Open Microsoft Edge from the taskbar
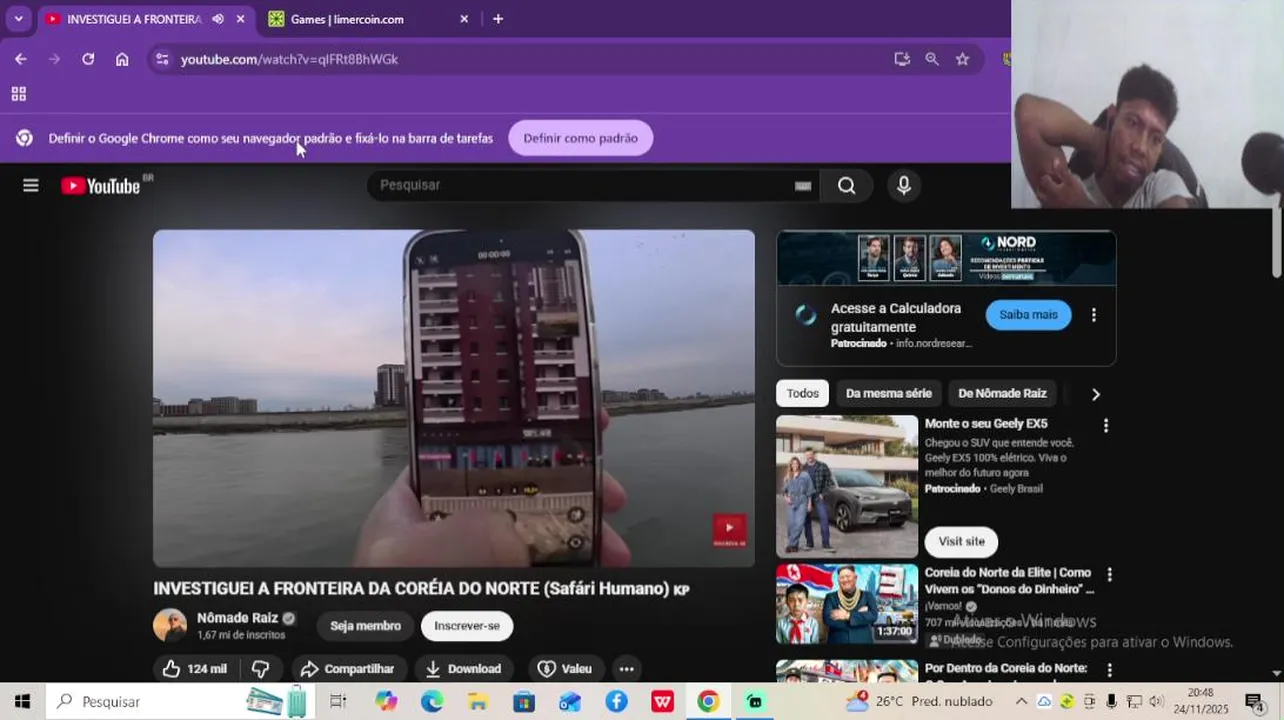The width and height of the screenshot is (1284, 720). click(432, 701)
